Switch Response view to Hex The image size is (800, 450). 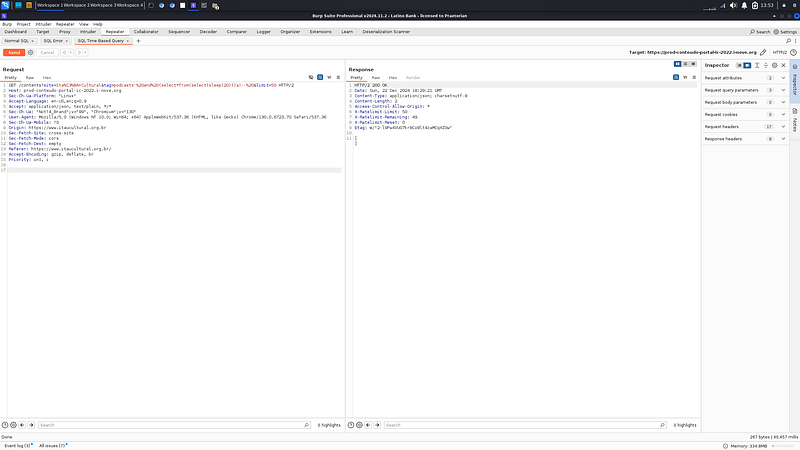click(x=393, y=78)
